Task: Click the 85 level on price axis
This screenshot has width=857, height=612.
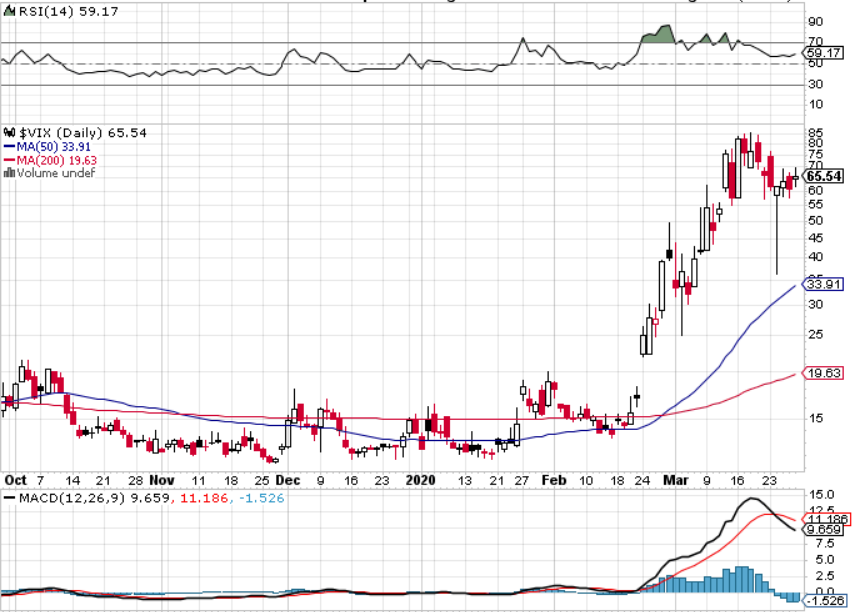Action: click(x=815, y=133)
